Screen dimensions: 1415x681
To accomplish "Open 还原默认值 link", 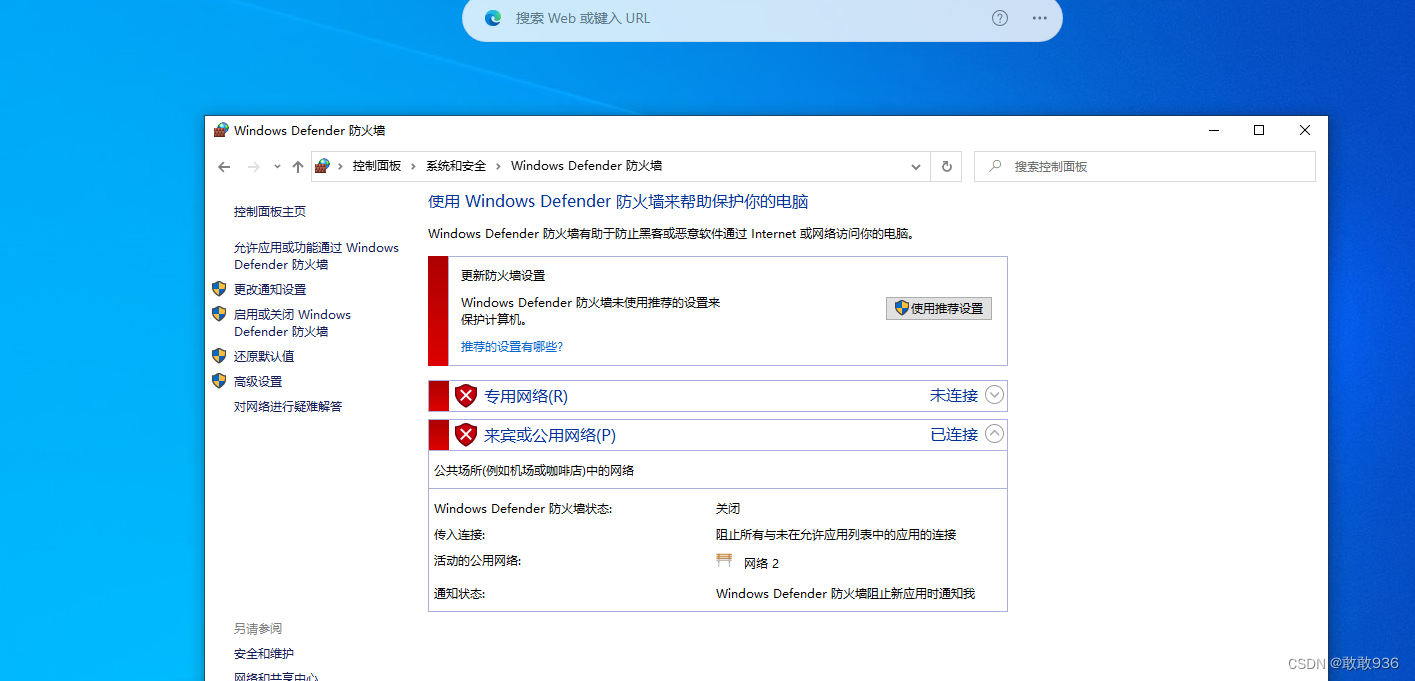I will (264, 356).
